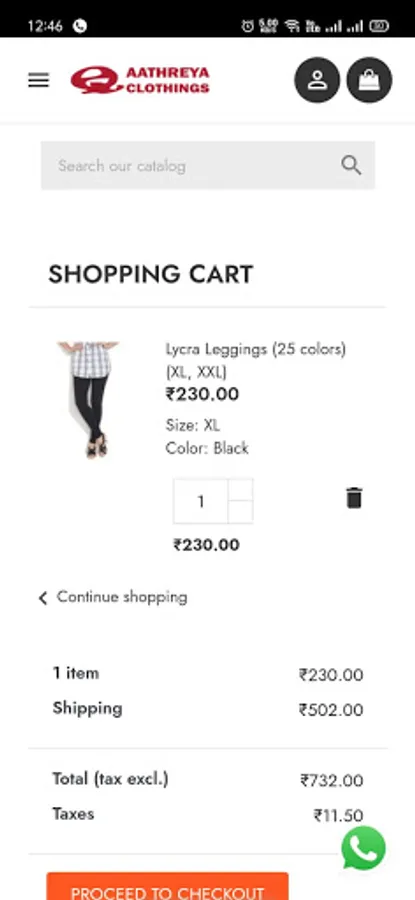Tap the alarm icon in status bar
This screenshot has height=900, width=415.
coord(247,26)
